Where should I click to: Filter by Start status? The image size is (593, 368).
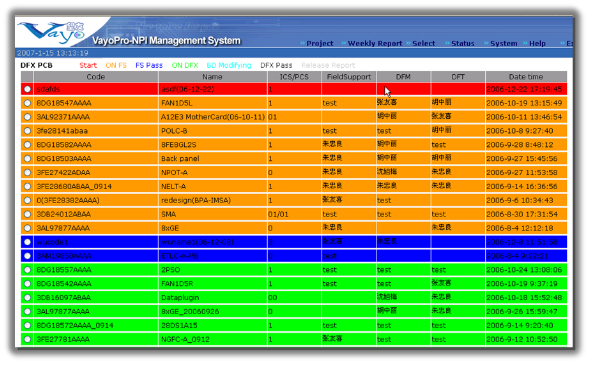[88, 65]
